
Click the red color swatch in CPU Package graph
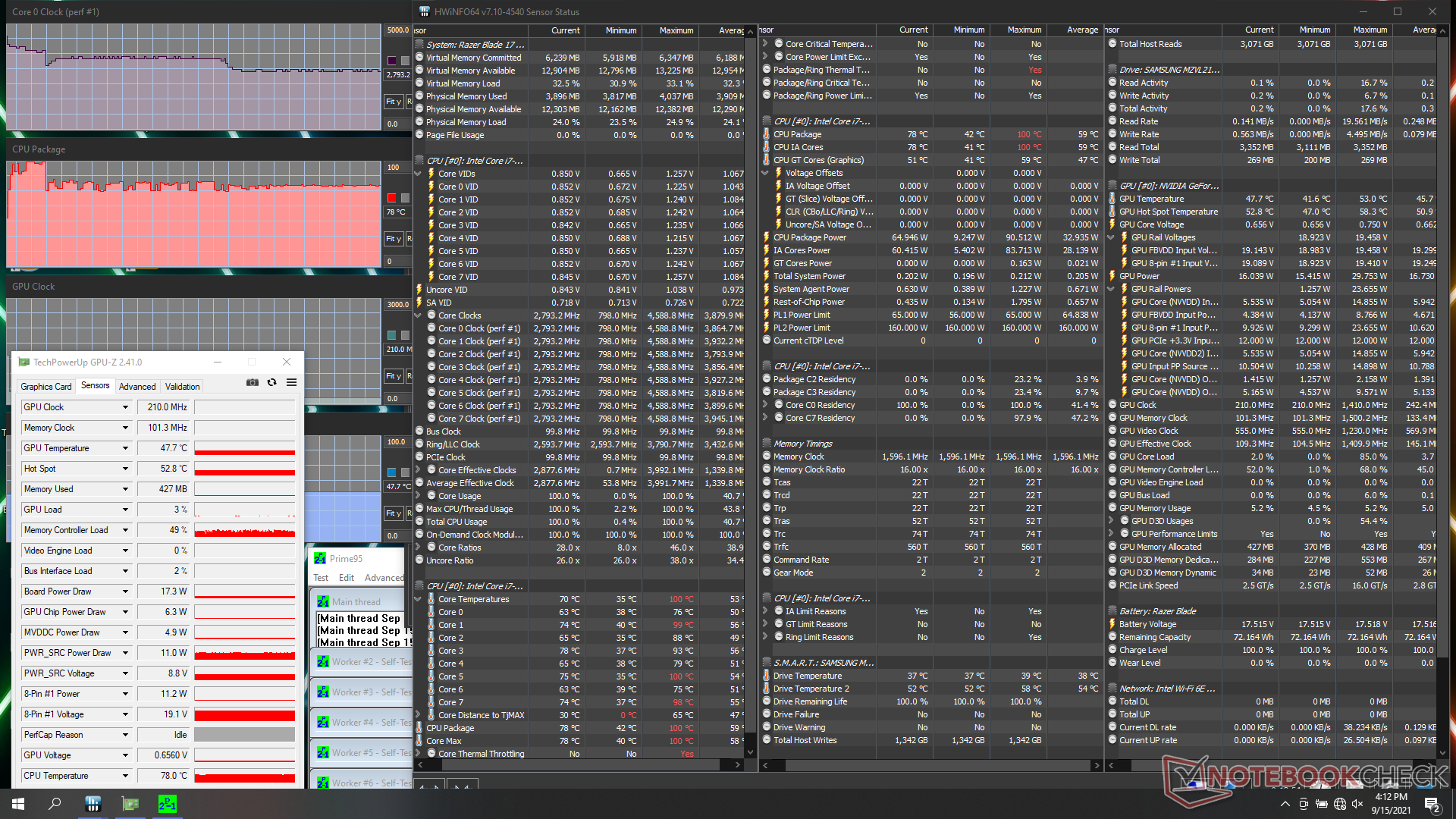tap(392, 198)
